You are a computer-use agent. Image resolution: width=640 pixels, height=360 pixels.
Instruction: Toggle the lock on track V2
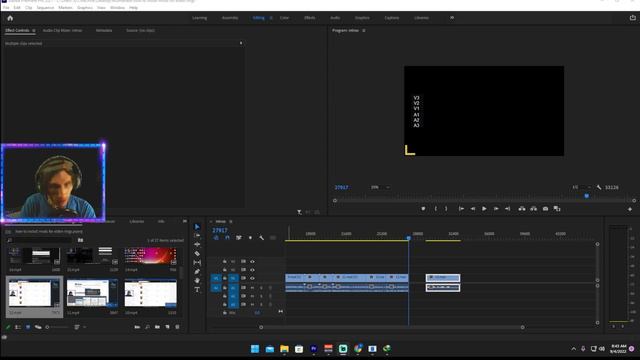click(224, 270)
